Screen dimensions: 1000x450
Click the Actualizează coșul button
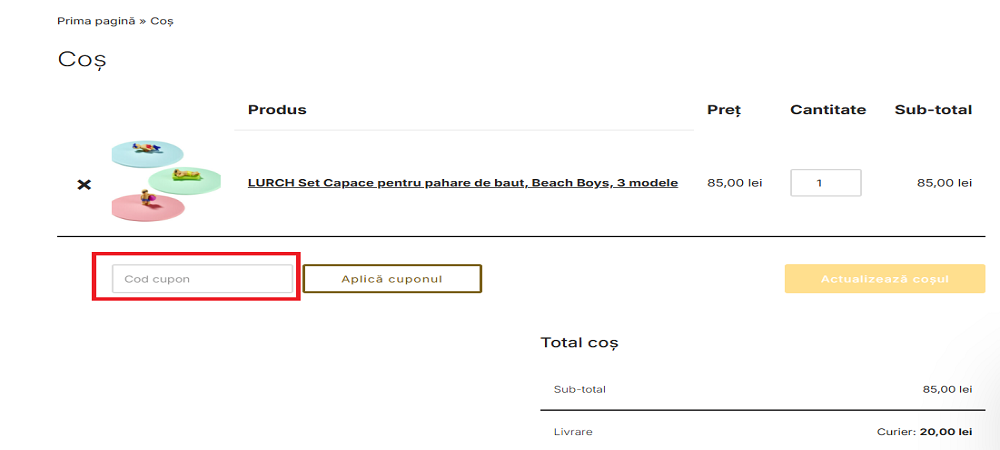[885, 279]
